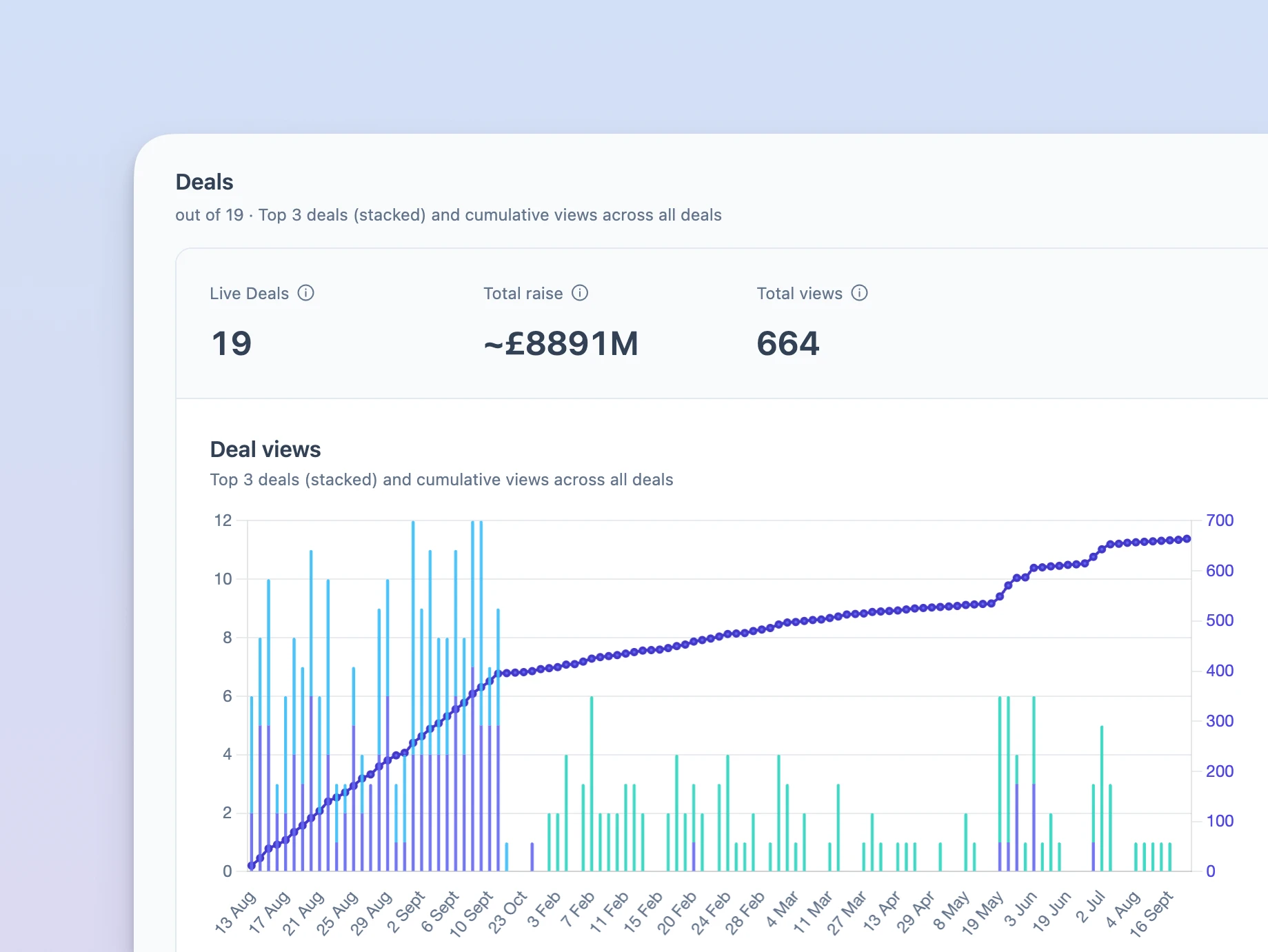Click the '2 Jul' x-axis label
This screenshot has height=952, width=1268.
coord(1091,907)
